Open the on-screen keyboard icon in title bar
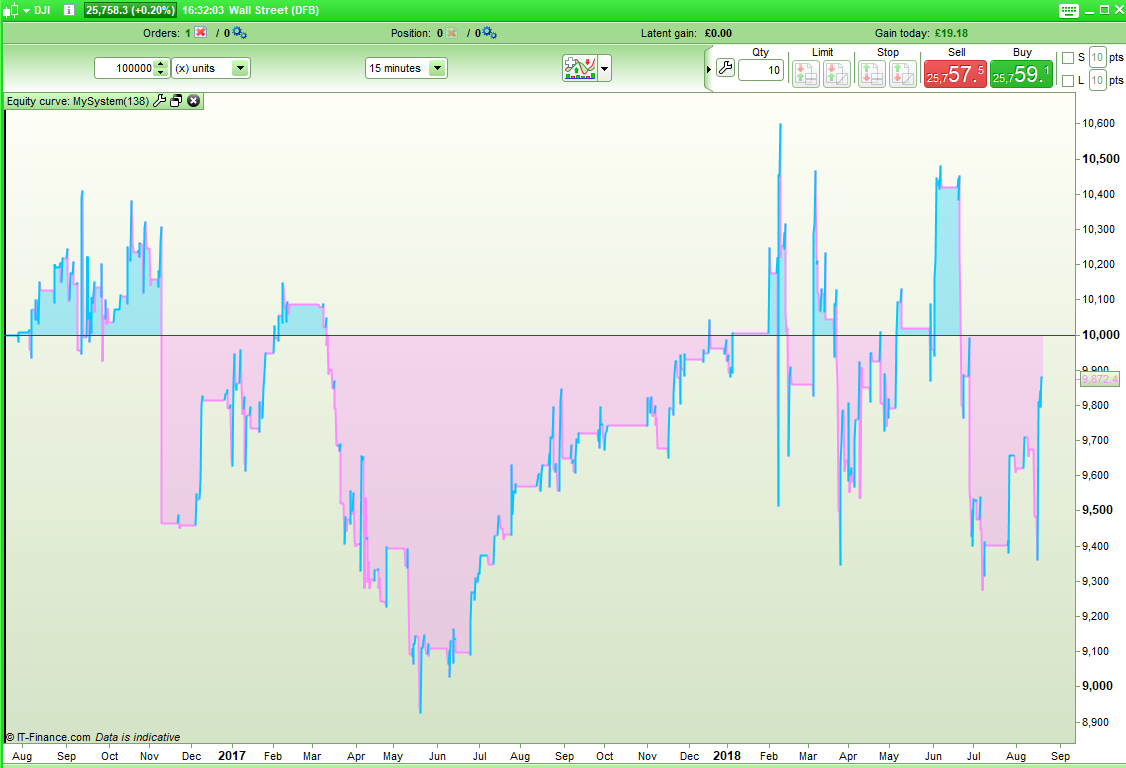Image resolution: width=1126 pixels, height=768 pixels. pyautogui.click(x=1068, y=11)
